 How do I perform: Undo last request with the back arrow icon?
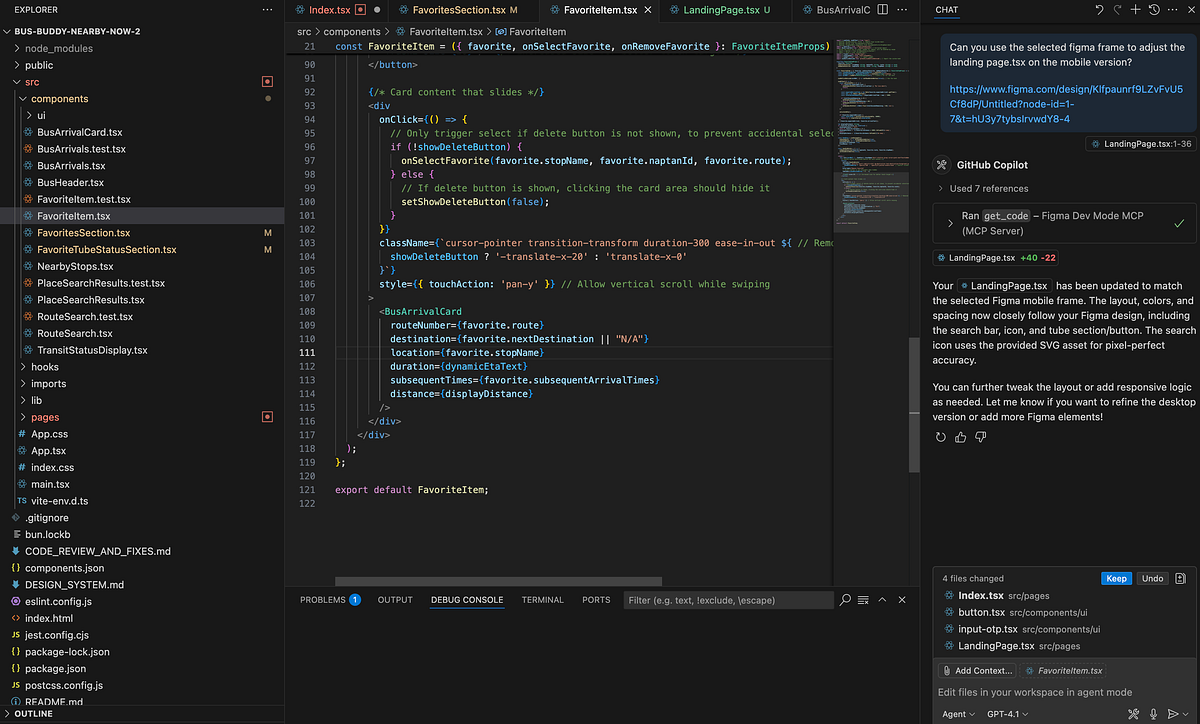pyautogui.click(x=1099, y=10)
